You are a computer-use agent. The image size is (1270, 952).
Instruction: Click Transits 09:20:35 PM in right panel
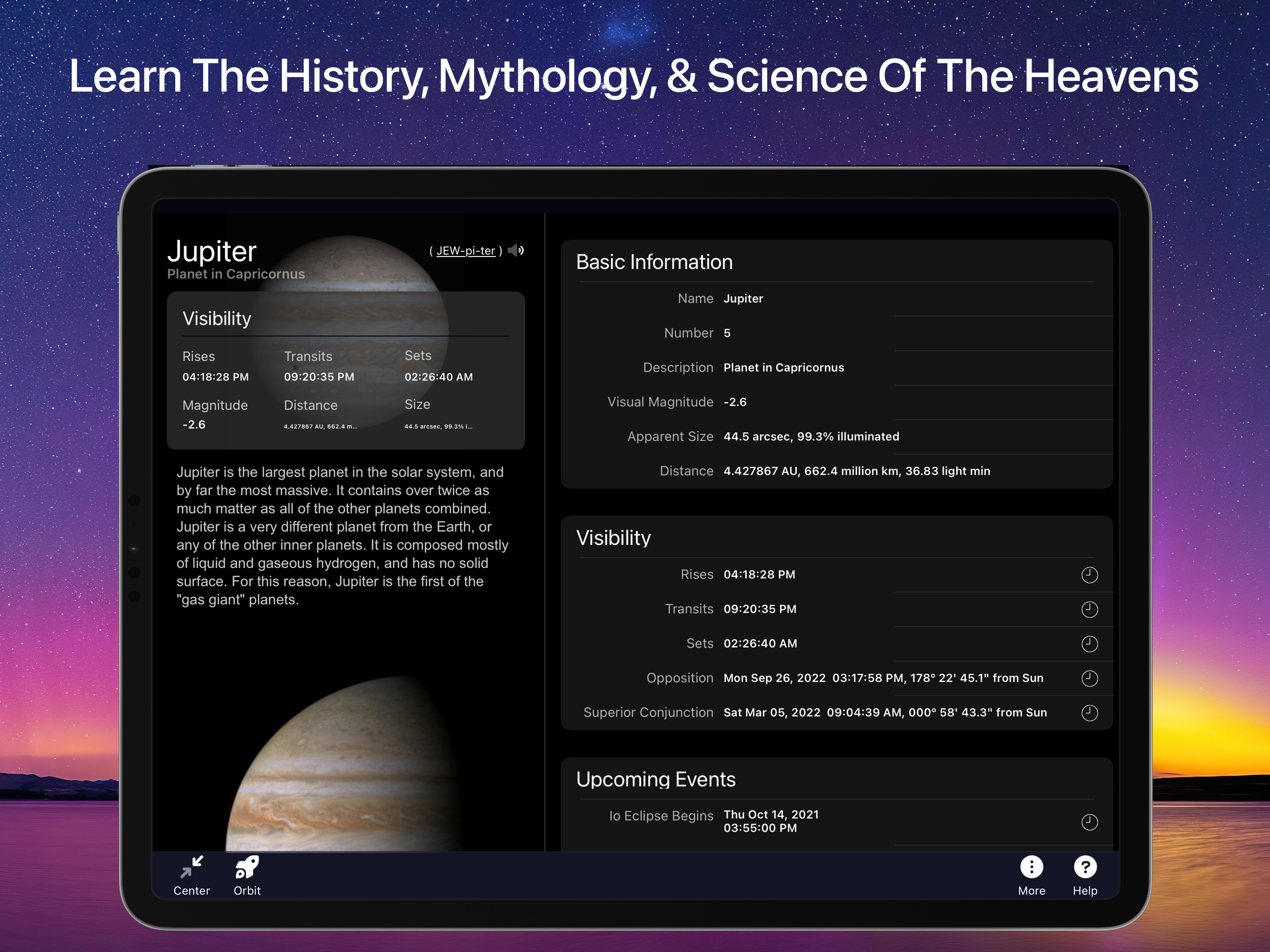click(760, 609)
